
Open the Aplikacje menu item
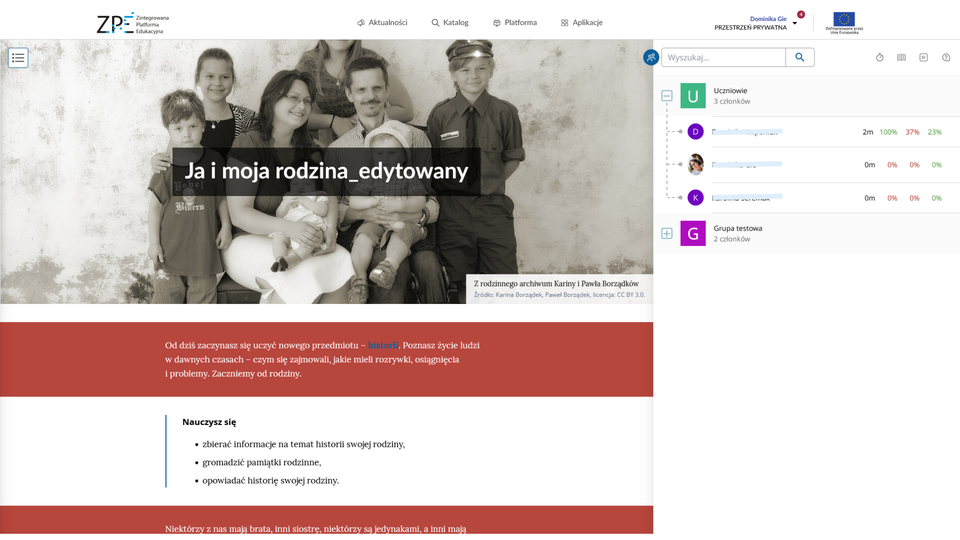(582, 22)
